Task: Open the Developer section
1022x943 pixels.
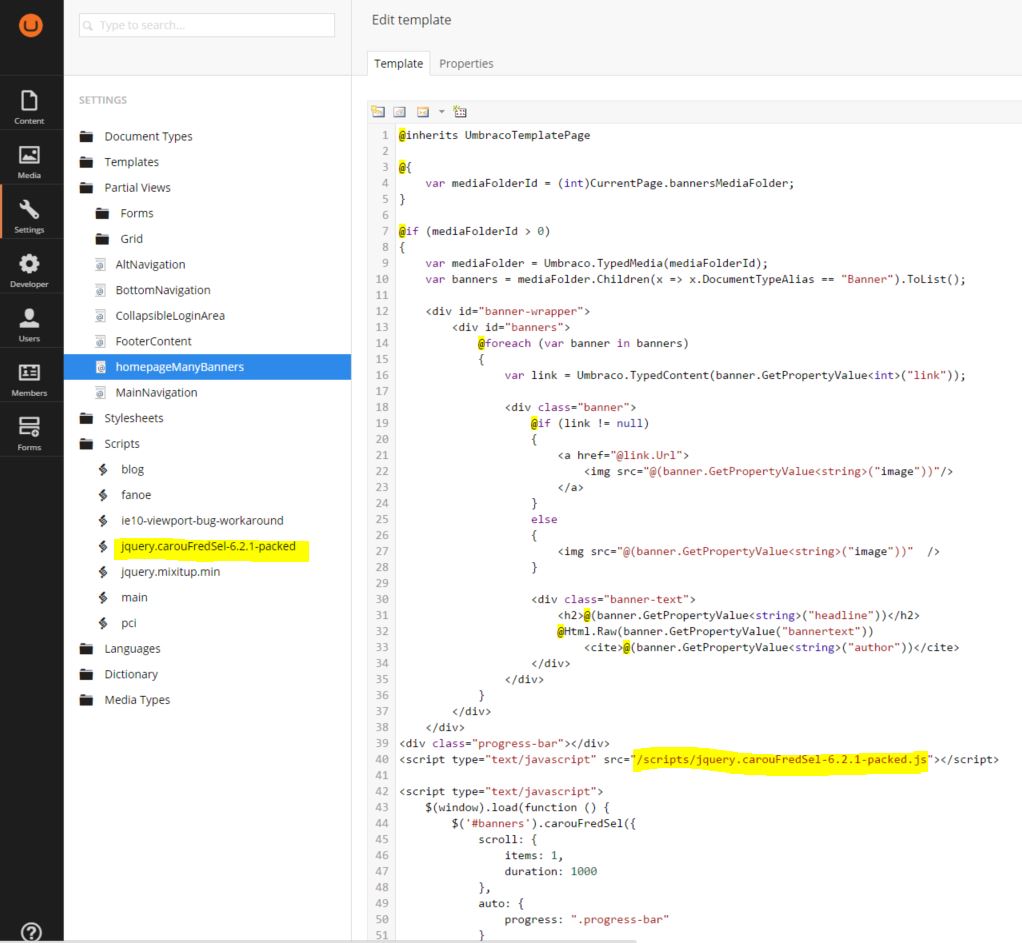Action: (29, 270)
